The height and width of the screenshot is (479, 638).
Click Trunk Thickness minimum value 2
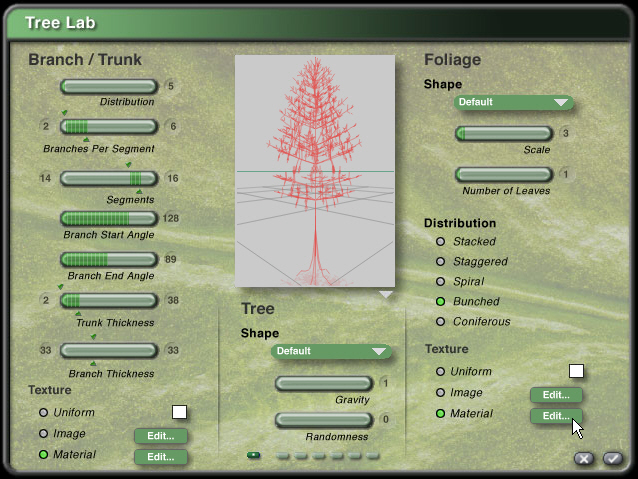tap(46, 301)
